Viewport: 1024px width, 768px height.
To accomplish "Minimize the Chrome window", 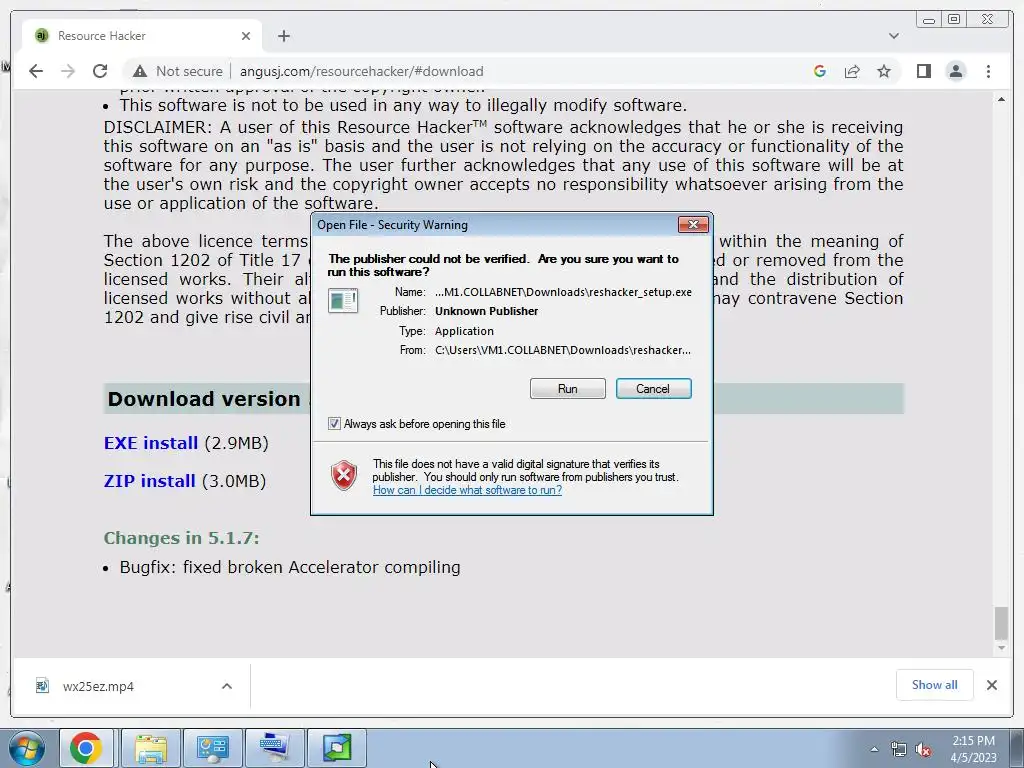I will 929,20.
